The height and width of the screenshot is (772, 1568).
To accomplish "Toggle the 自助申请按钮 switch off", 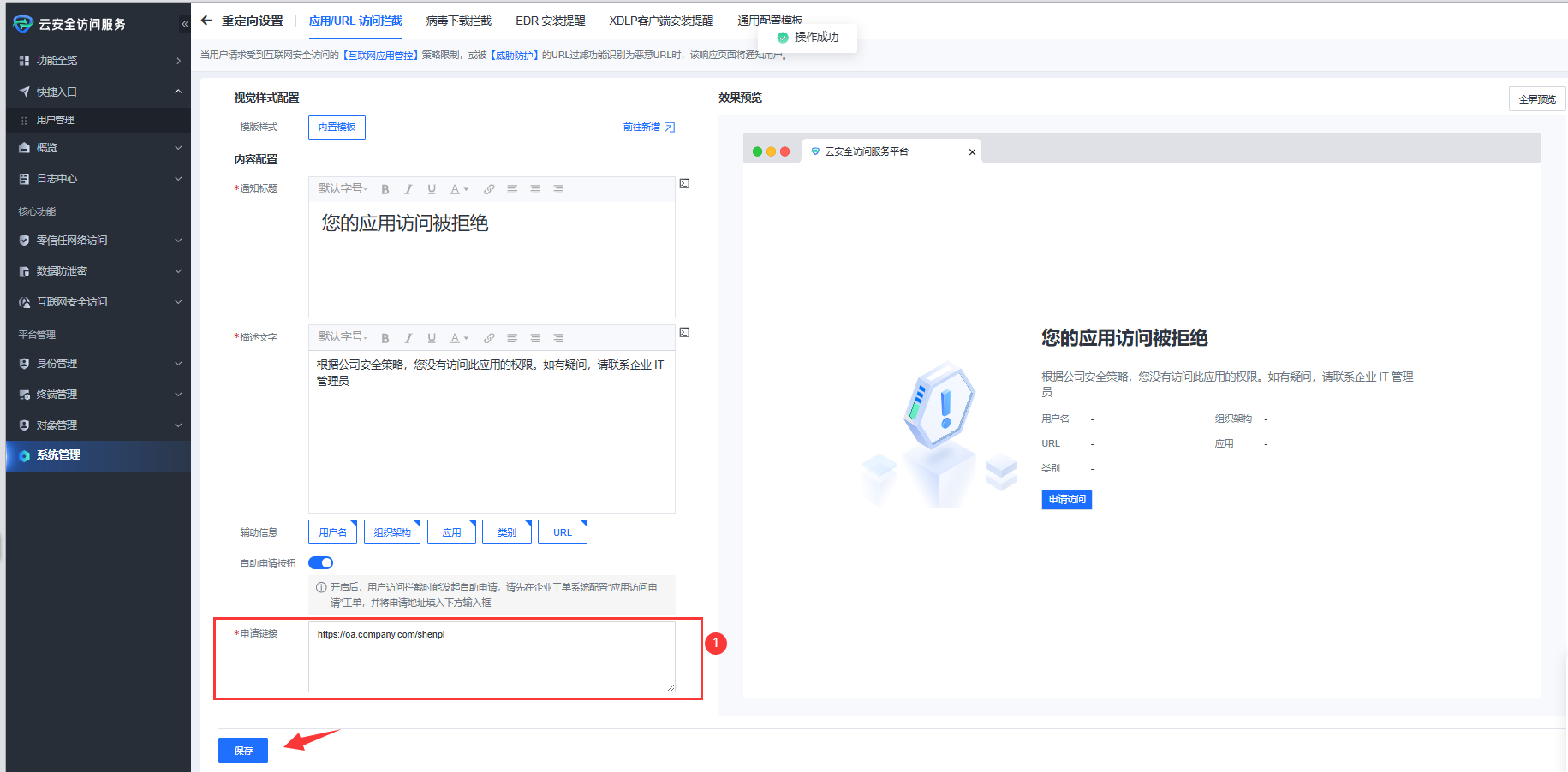I will [320, 562].
